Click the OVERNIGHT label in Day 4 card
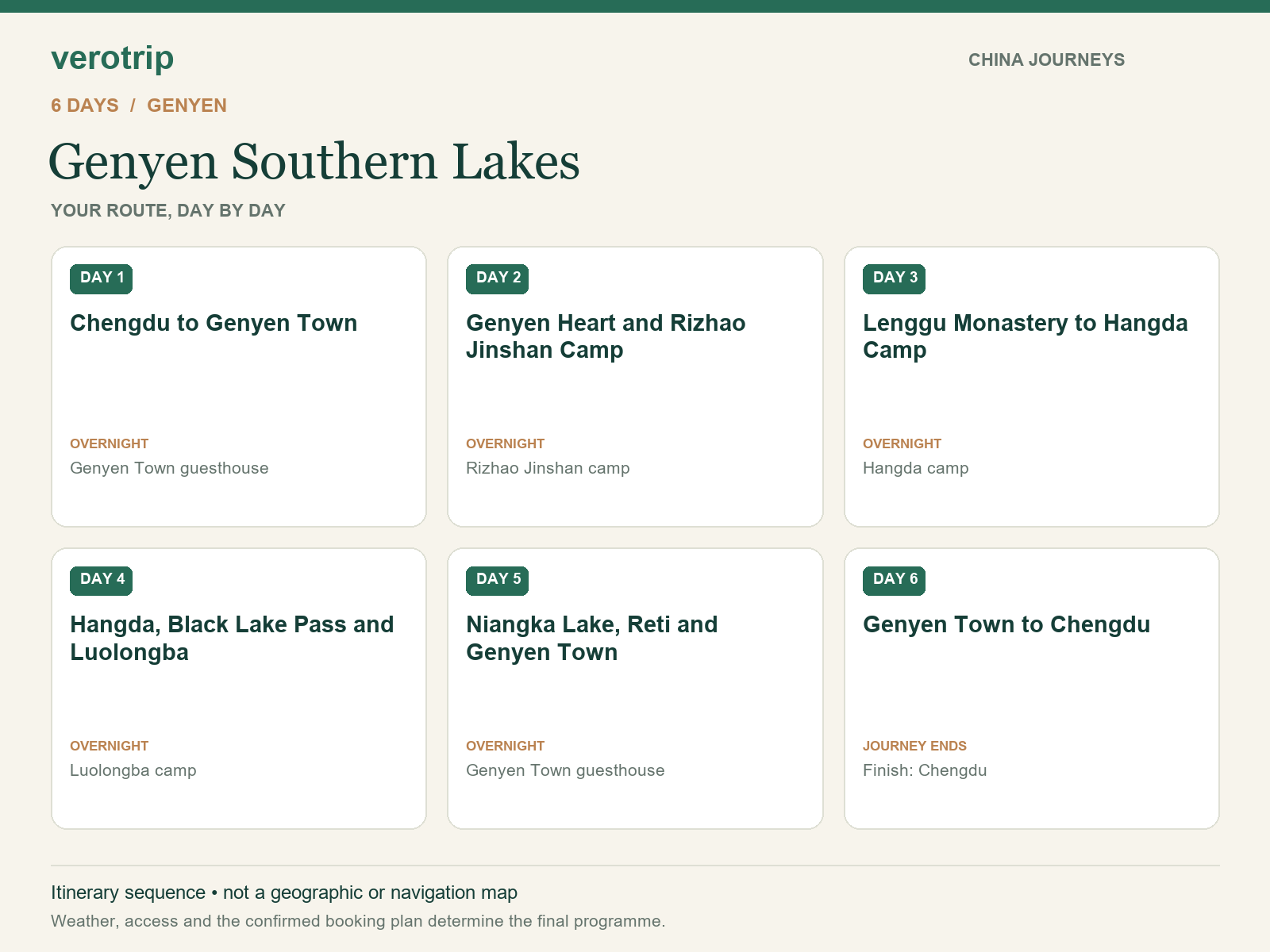 coord(110,747)
